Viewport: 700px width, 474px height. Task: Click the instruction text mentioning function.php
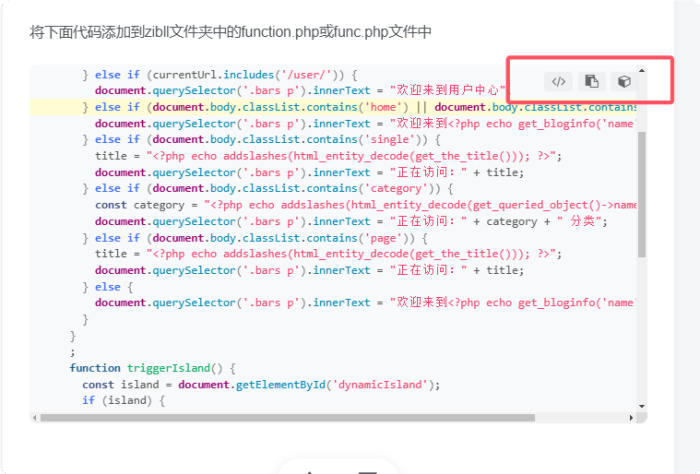230,32
